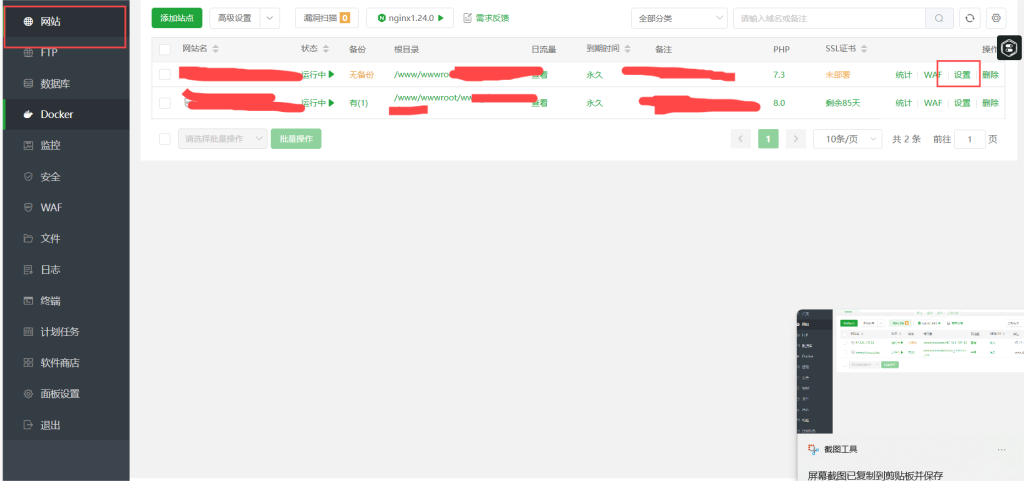Open Docker in the sidebar
The image size is (1024, 481).
tap(56, 114)
